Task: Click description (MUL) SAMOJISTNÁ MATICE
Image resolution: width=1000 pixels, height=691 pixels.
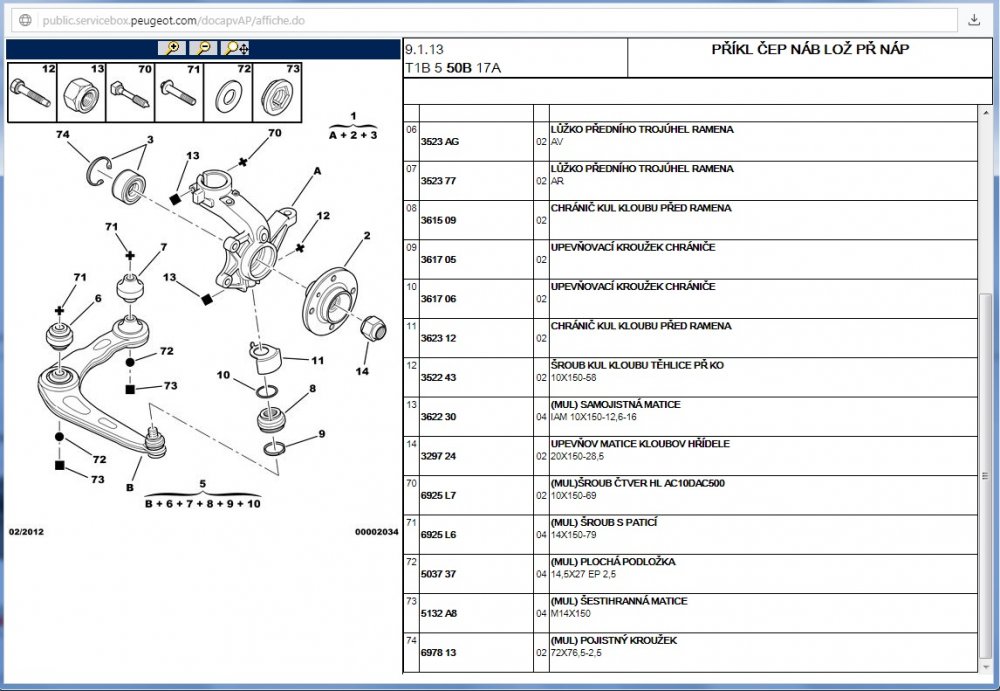Action: (x=615, y=405)
